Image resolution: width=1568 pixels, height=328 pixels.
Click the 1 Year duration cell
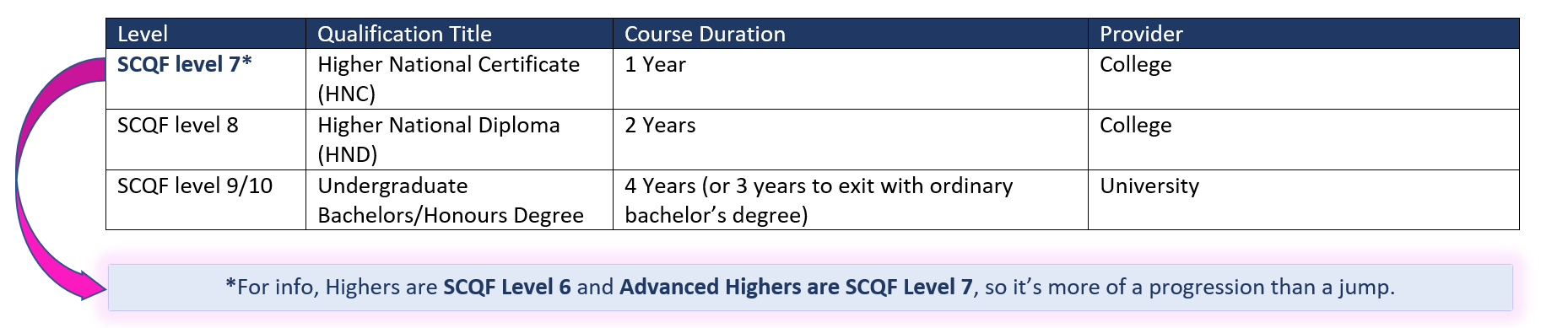click(x=851, y=78)
